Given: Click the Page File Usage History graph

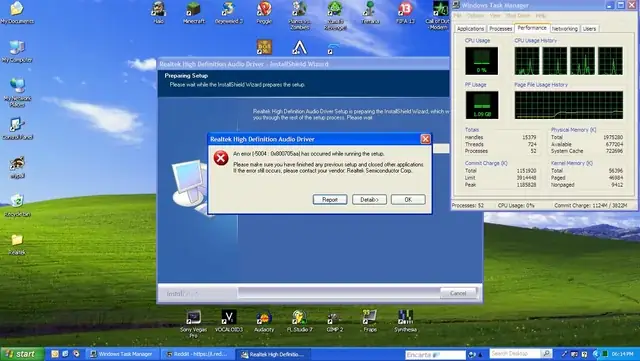Looking at the screenshot, I should 569,105.
